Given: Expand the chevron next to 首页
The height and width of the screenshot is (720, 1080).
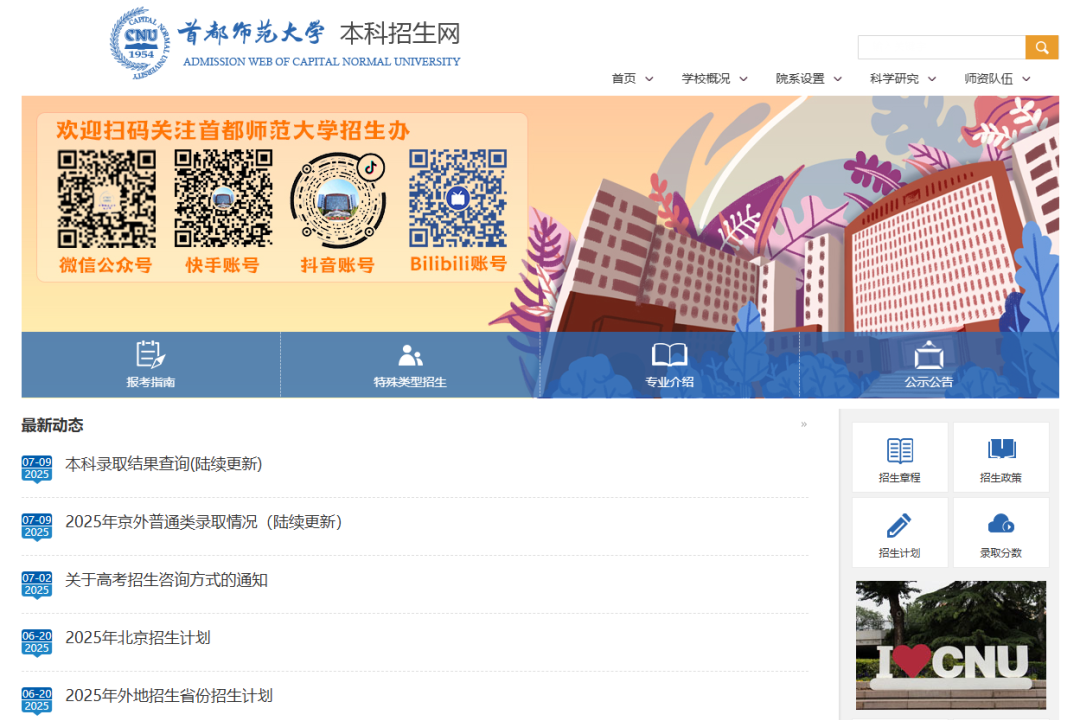Looking at the screenshot, I should 649,79.
